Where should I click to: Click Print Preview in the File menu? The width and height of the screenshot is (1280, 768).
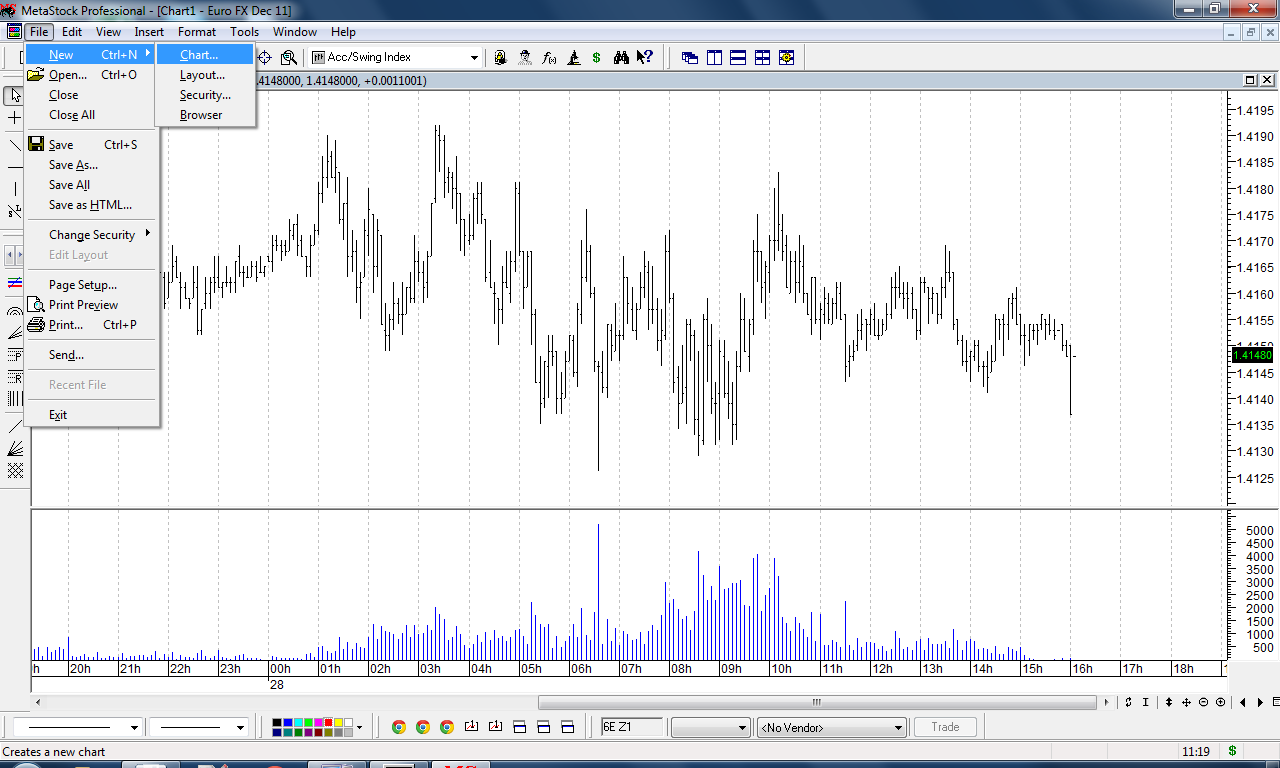[83, 305]
